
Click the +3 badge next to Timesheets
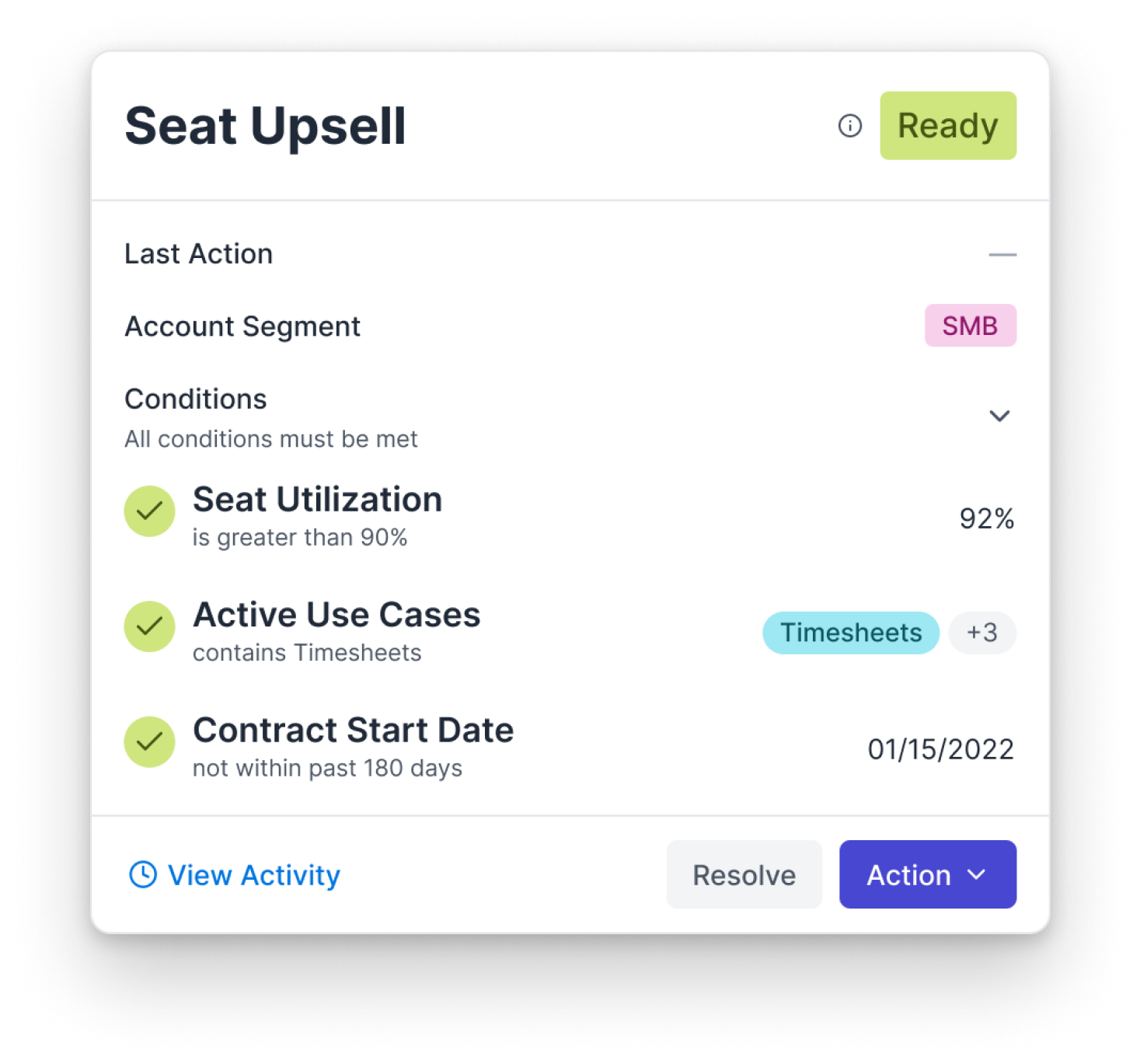point(981,633)
